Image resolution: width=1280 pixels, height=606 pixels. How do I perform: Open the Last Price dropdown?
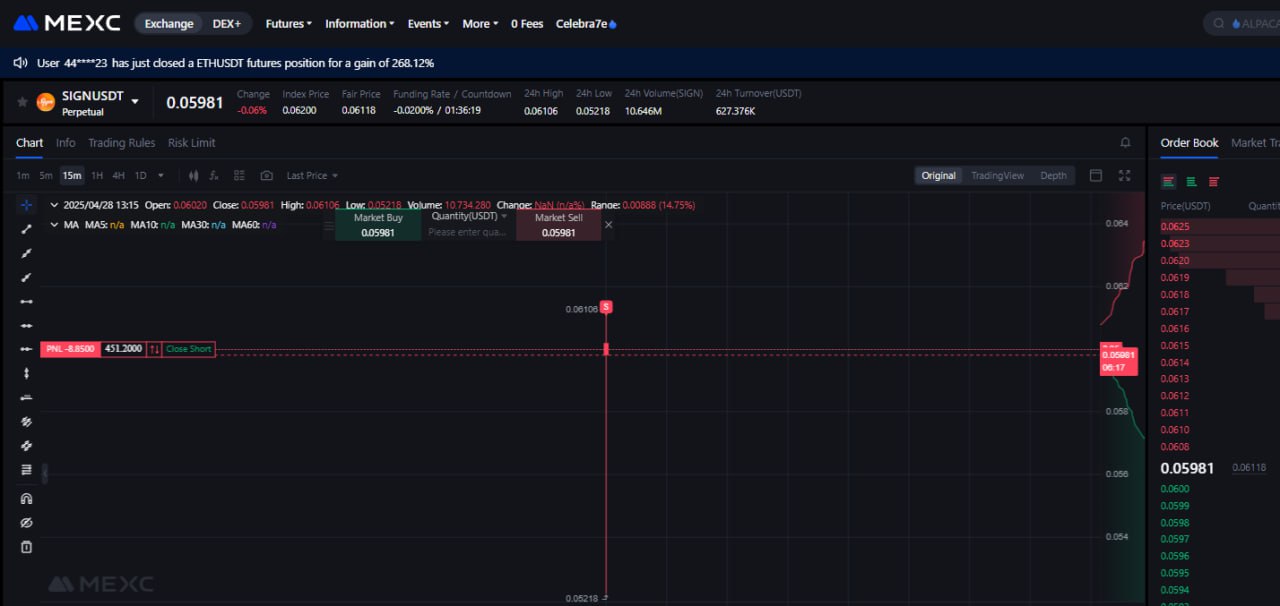pos(312,175)
